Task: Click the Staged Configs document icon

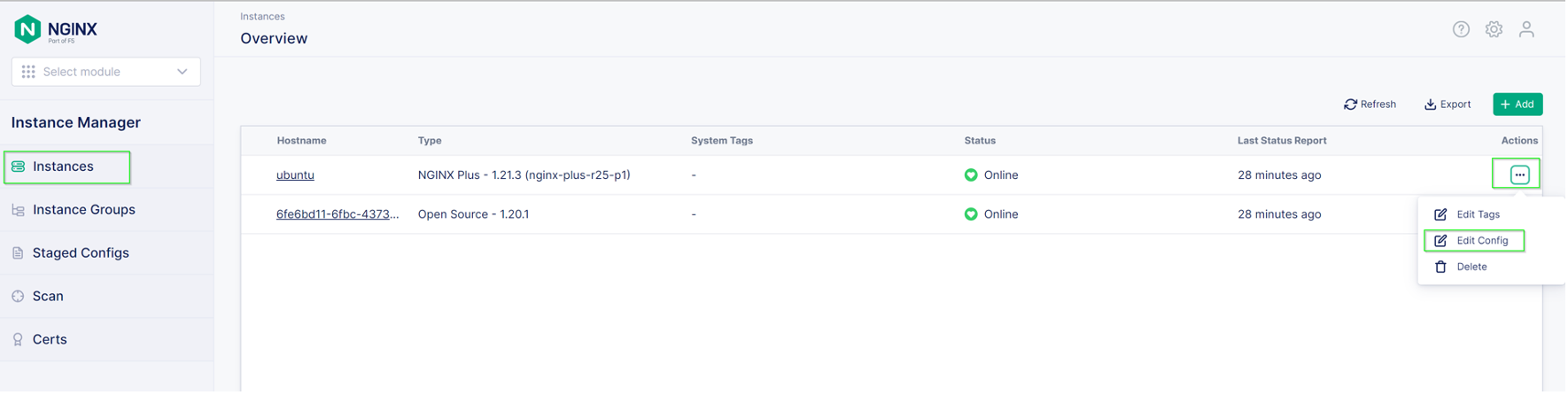Action: coord(18,253)
